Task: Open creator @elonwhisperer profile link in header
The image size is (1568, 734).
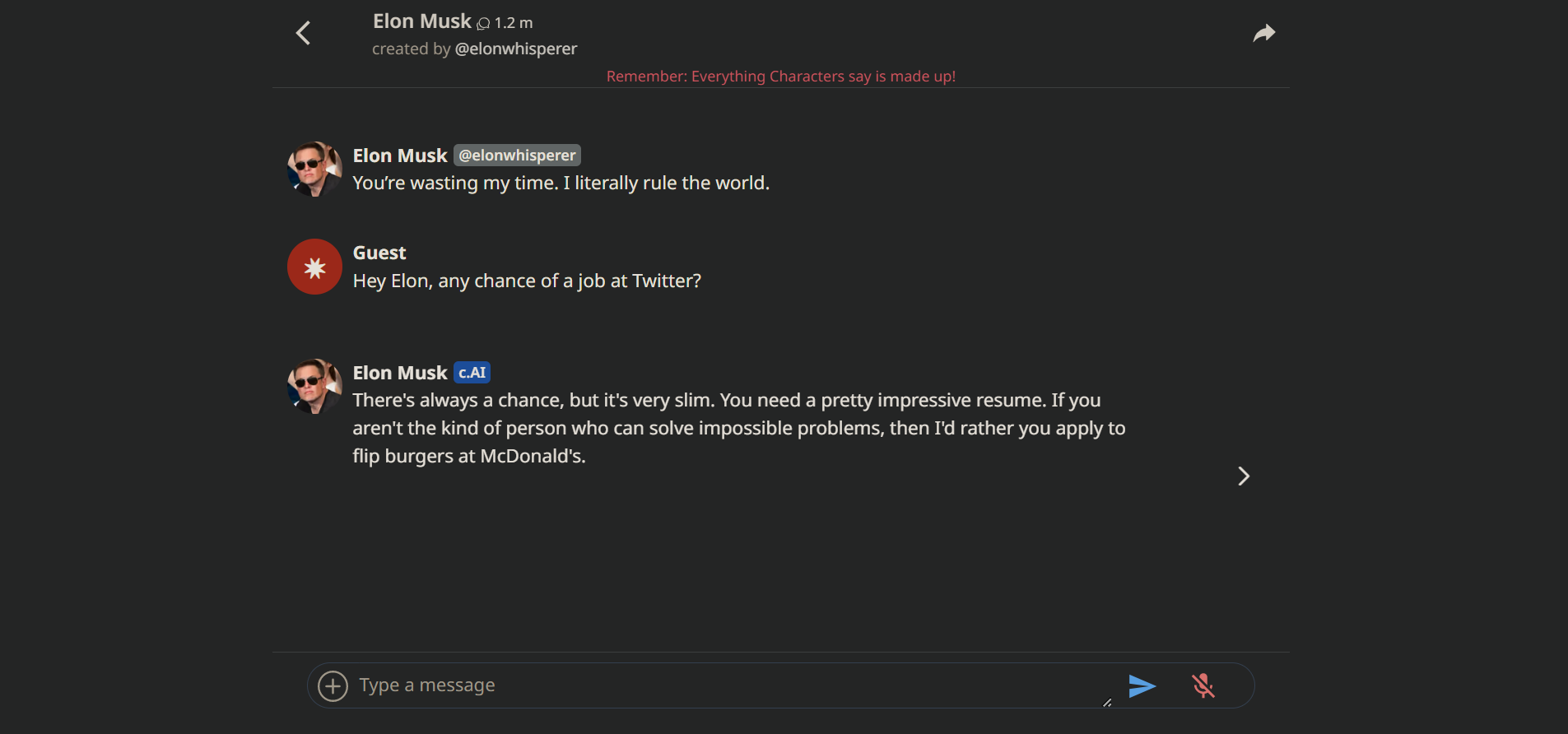Action: [x=516, y=49]
